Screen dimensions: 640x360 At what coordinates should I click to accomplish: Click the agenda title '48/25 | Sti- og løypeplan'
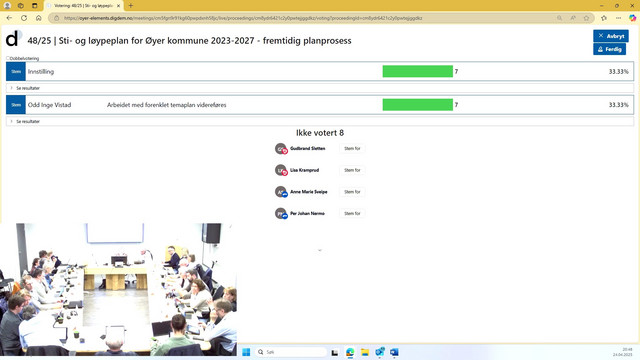pyautogui.click(x=189, y=41)
